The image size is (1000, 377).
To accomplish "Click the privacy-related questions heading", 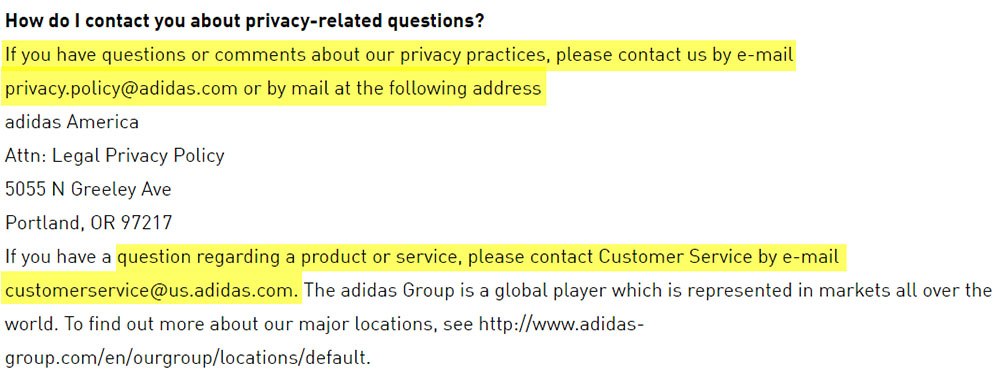I will 244,21.
